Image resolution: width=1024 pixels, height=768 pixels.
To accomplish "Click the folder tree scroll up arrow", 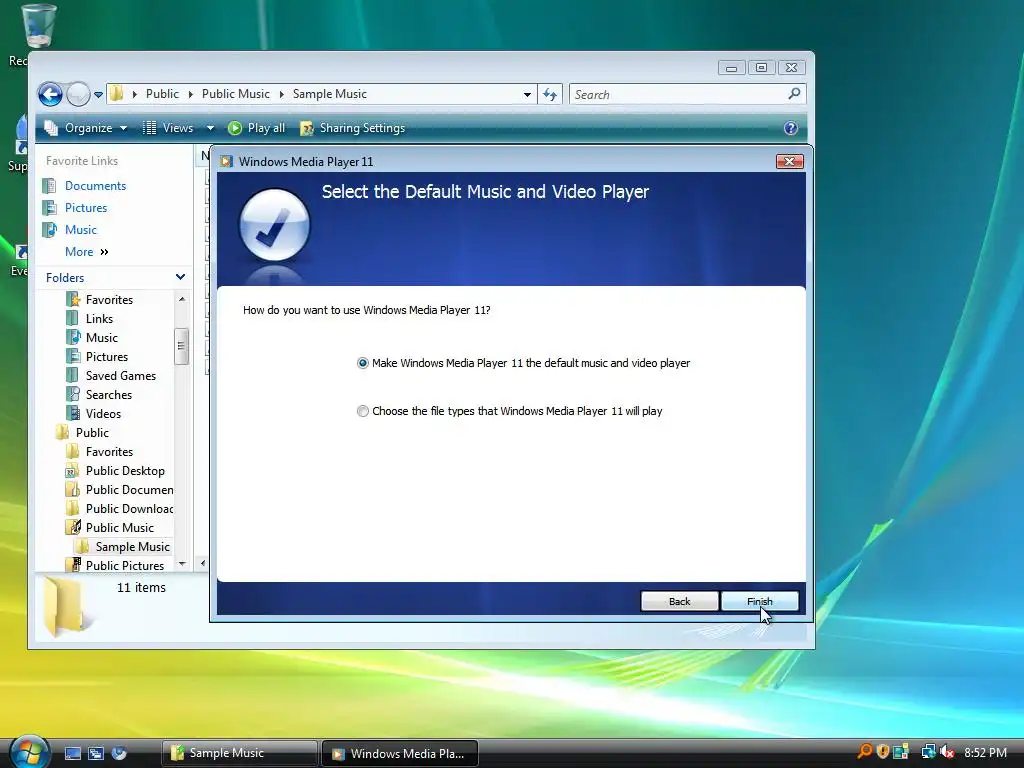I will click(x=182, y=299).
